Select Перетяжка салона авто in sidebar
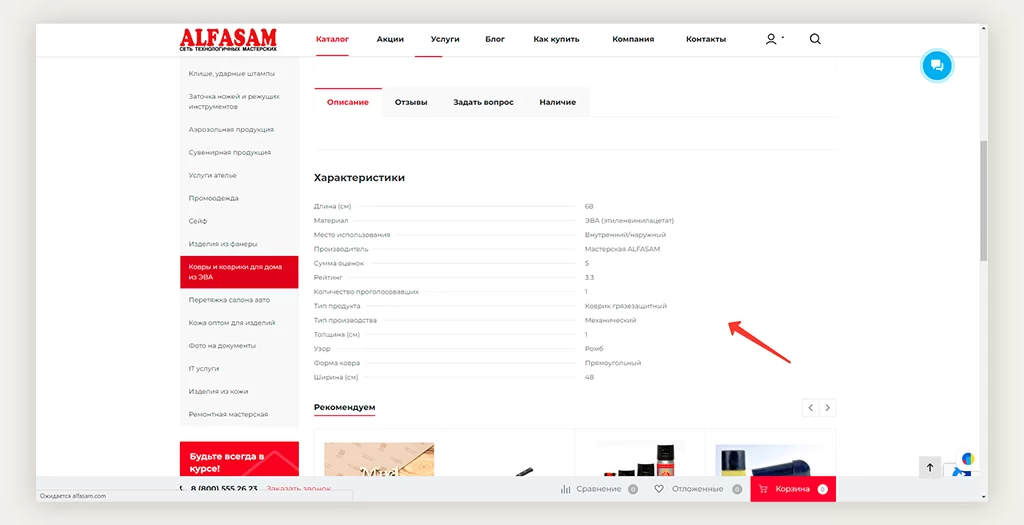 [229, 300]
